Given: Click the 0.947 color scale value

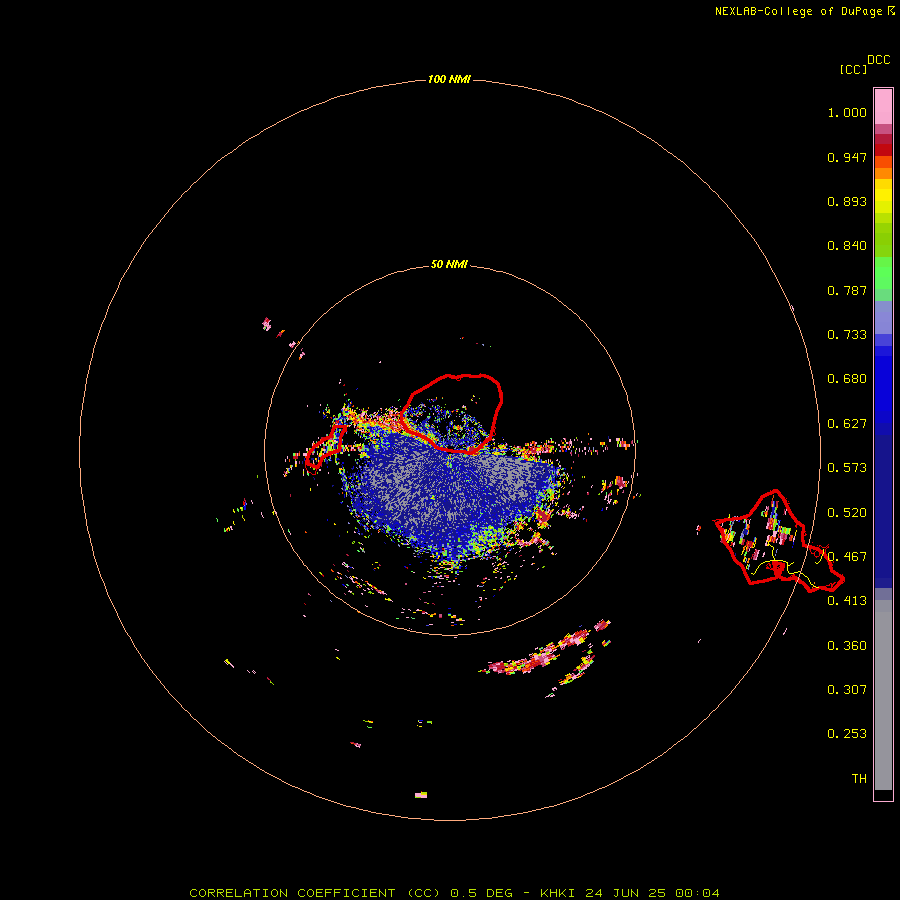Looking at the screenshot, I should tap(847, 157).
